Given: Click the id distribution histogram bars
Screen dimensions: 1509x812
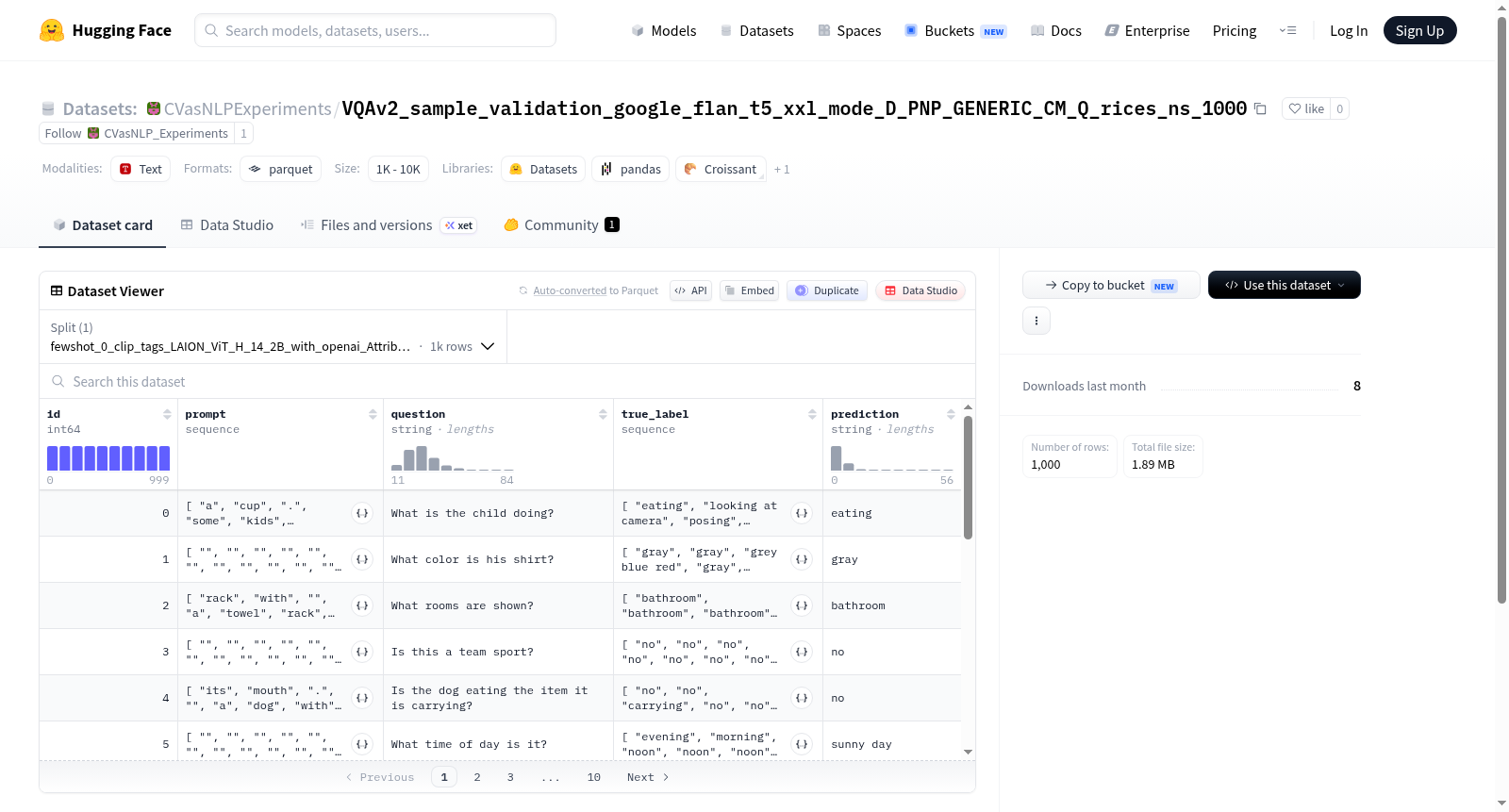Looking at the screenshot, I should pos(108,458).
